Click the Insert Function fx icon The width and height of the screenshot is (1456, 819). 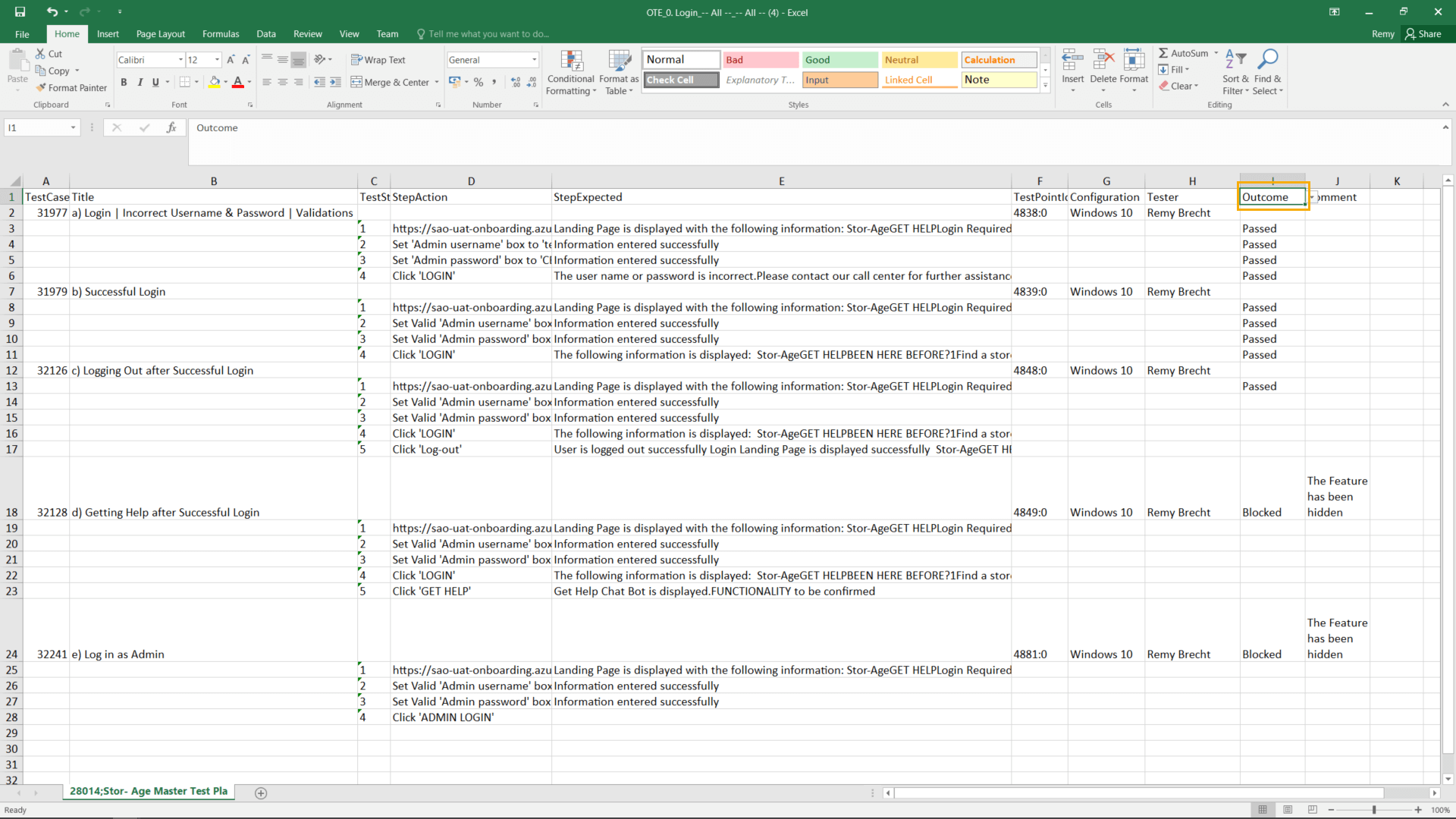pos(171,127)
